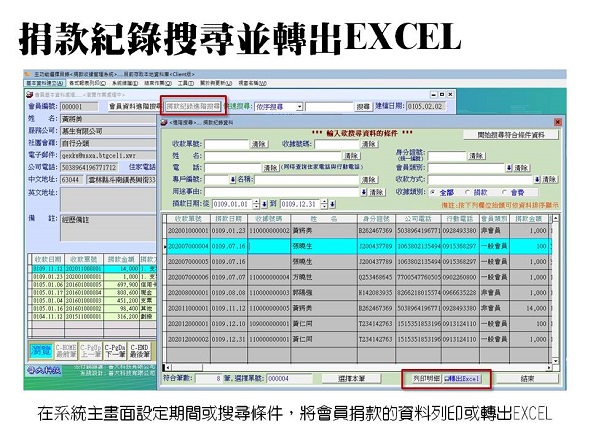Click the 瀏覽 browse button

pyautogui.click(x=41, y=351)
